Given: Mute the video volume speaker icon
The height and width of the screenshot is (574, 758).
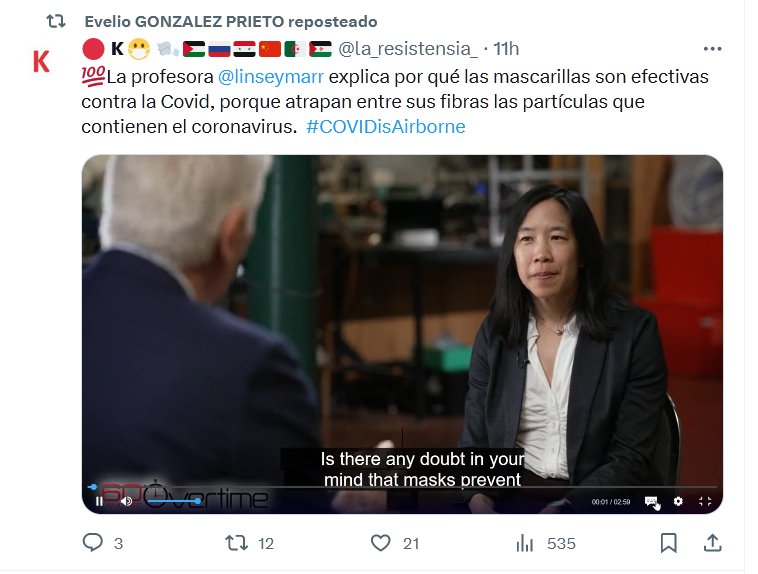Looking at the screenshot, I should click(x=126, y=501).
